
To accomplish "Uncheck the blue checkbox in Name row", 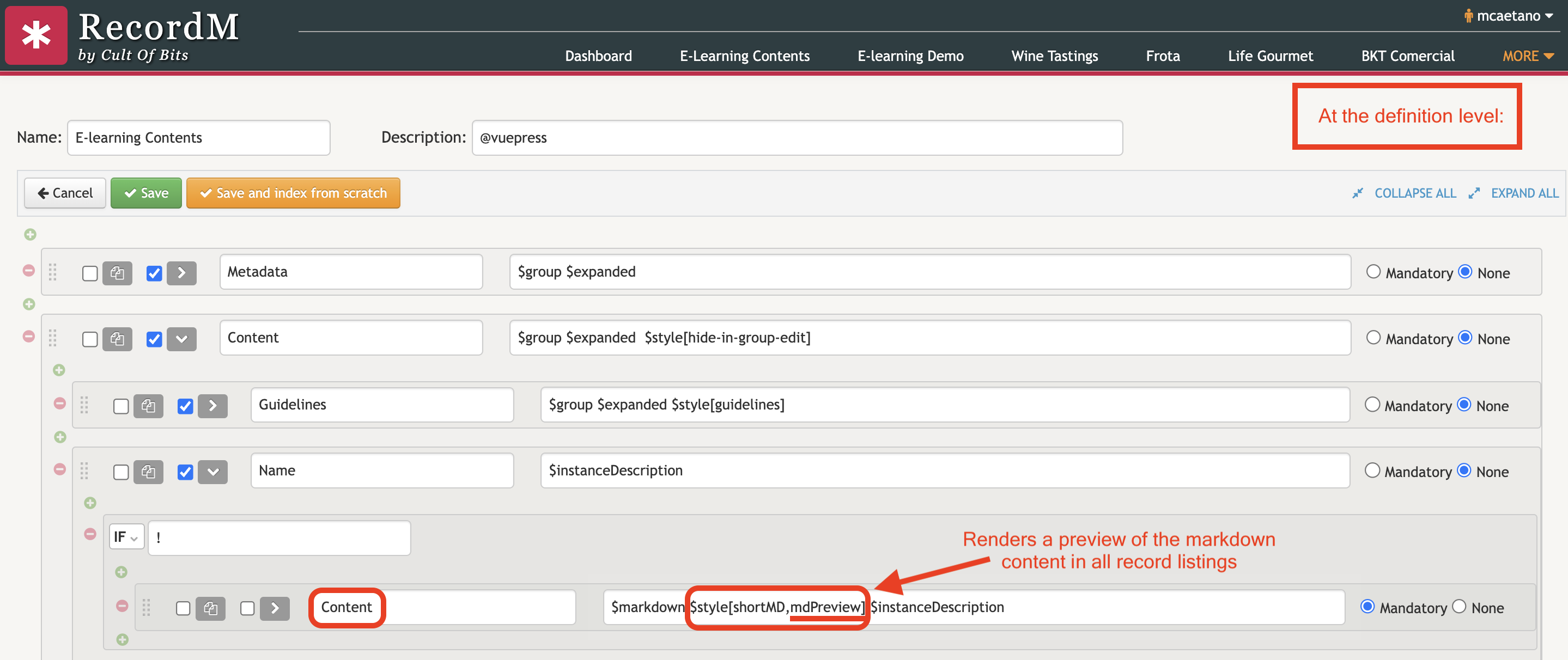I will click(186, 472).
